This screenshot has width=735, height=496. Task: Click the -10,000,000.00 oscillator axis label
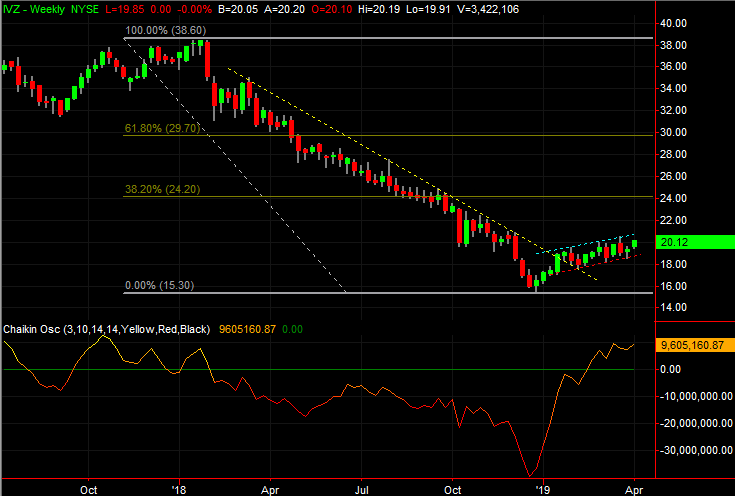click(x=696, y=397)
